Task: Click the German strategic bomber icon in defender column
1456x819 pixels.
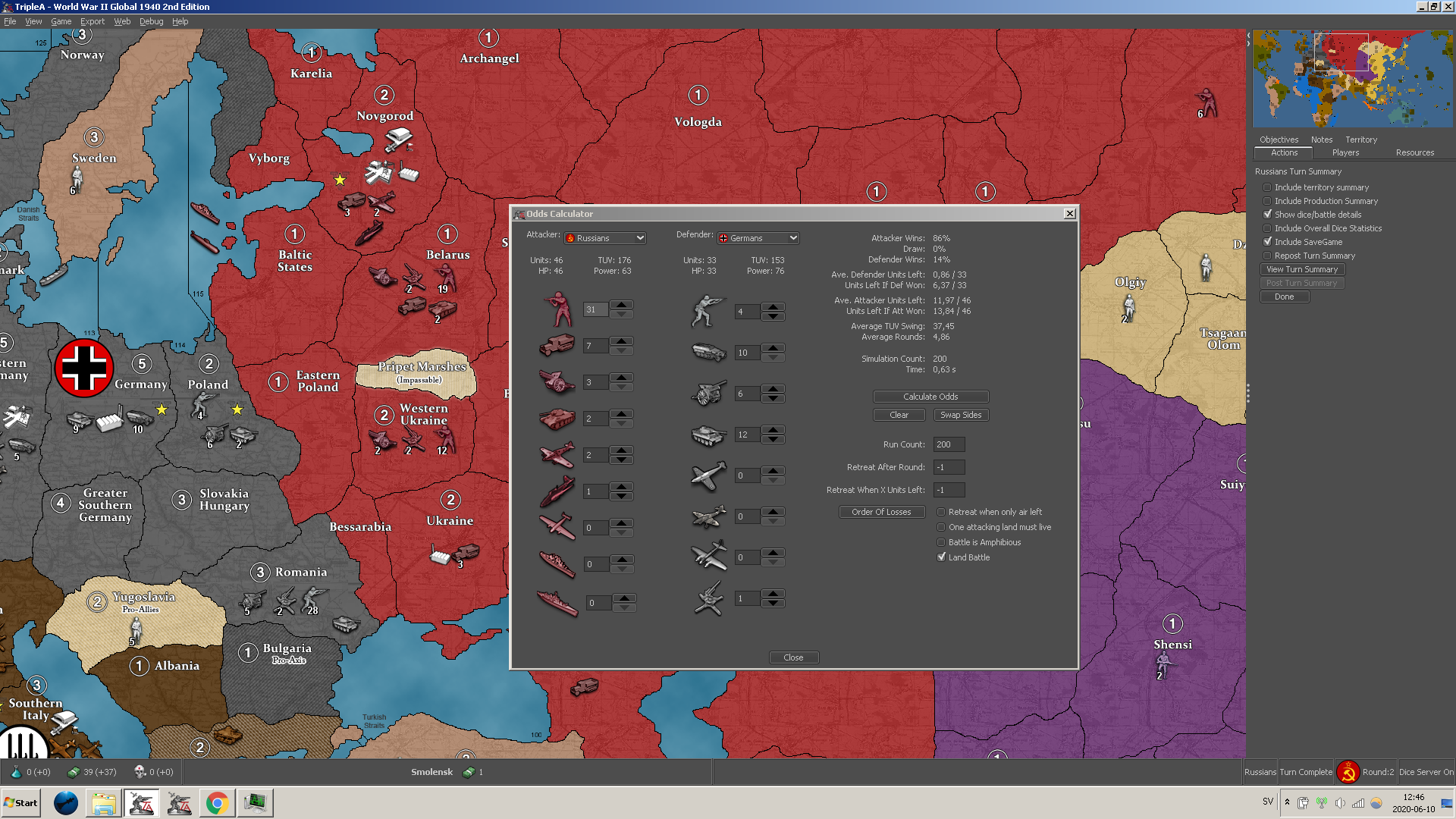Action: pos(708,556)
